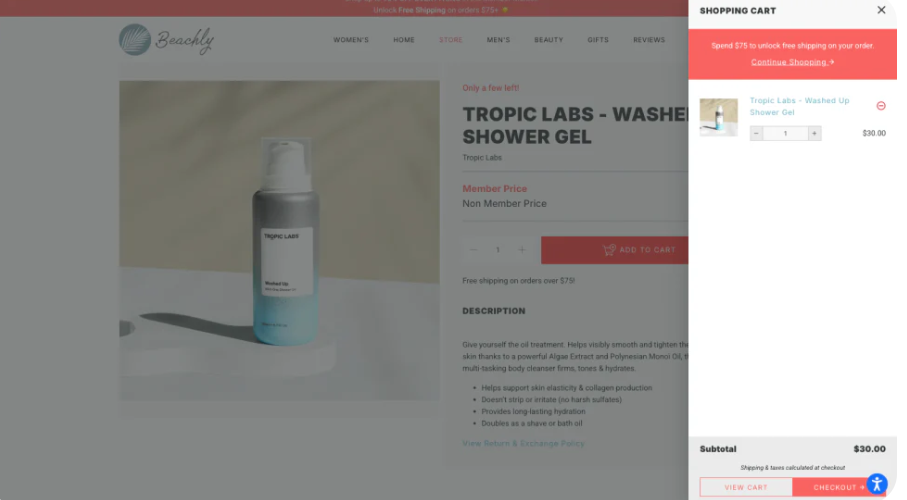Remove Tropic Labs shower gel from cart
Screen dimensions: 907x500
881,106
